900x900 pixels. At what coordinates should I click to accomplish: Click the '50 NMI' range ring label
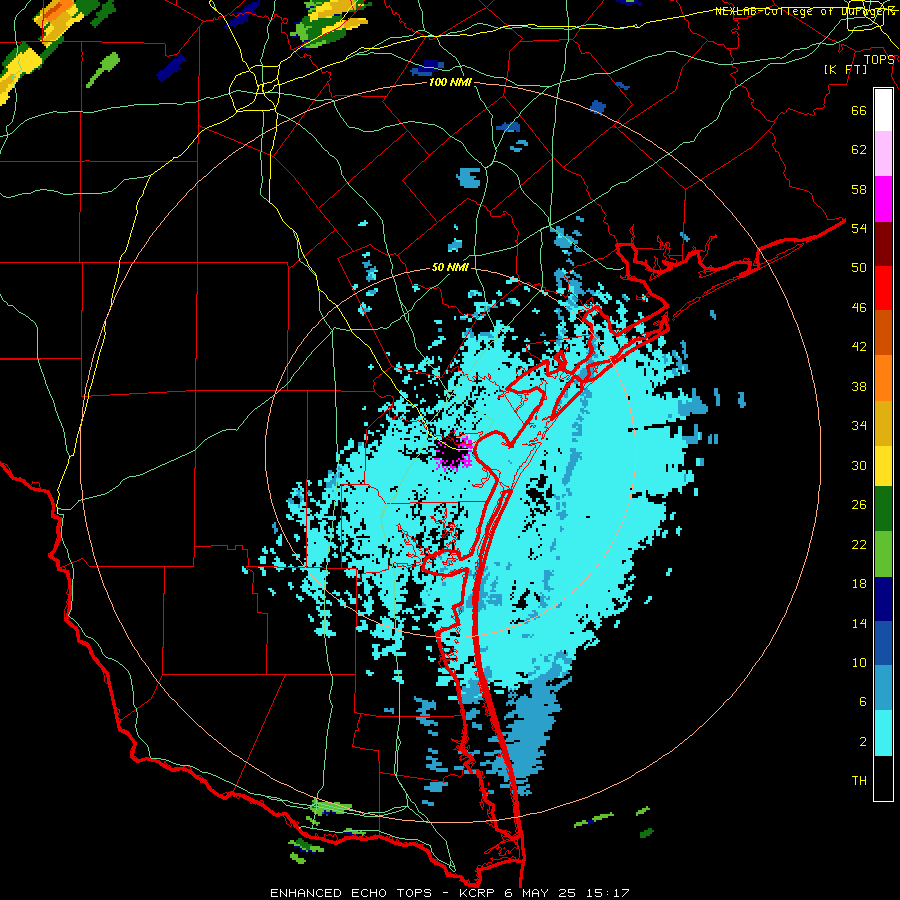pyautogui.click(x=450, y=267)
